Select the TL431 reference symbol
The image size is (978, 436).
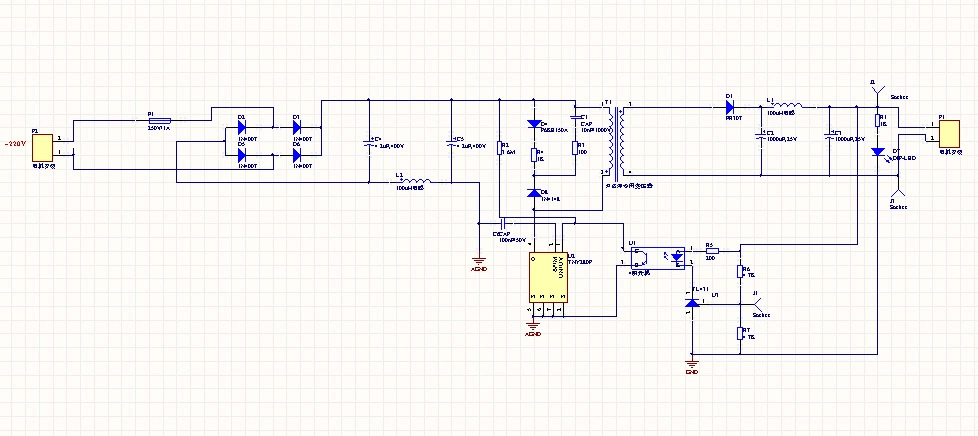[x=692, y=303]
